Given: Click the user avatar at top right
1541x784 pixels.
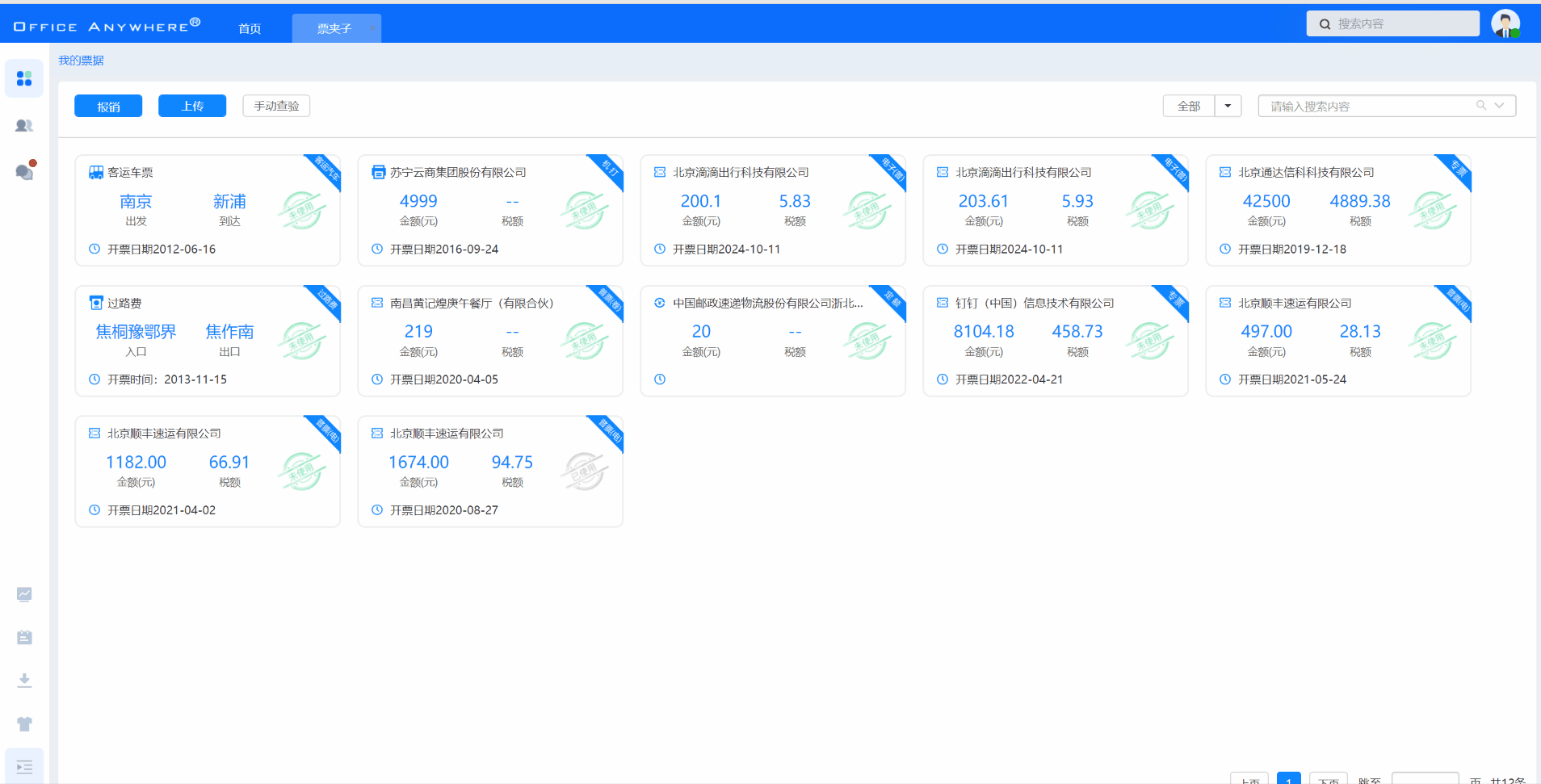Looking at the screenshot, I should tap(1505, 23).
